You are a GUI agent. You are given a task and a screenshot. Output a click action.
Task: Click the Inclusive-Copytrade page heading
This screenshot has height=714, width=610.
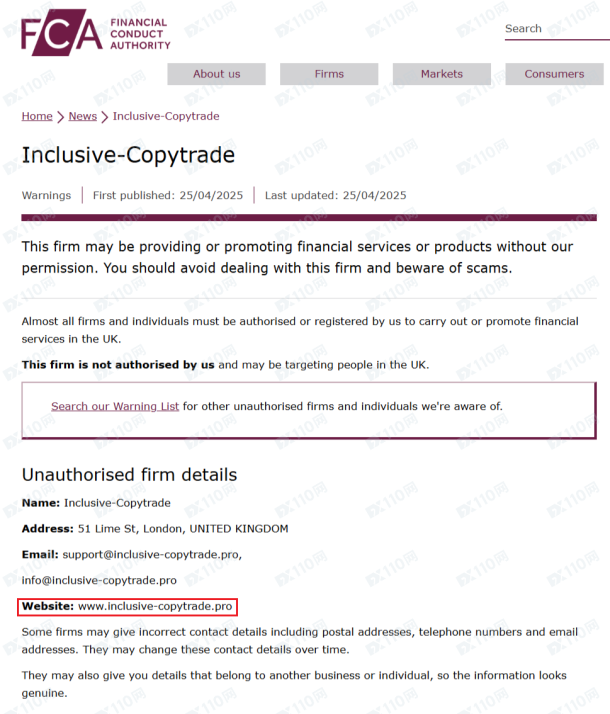[x=128, y=155]
